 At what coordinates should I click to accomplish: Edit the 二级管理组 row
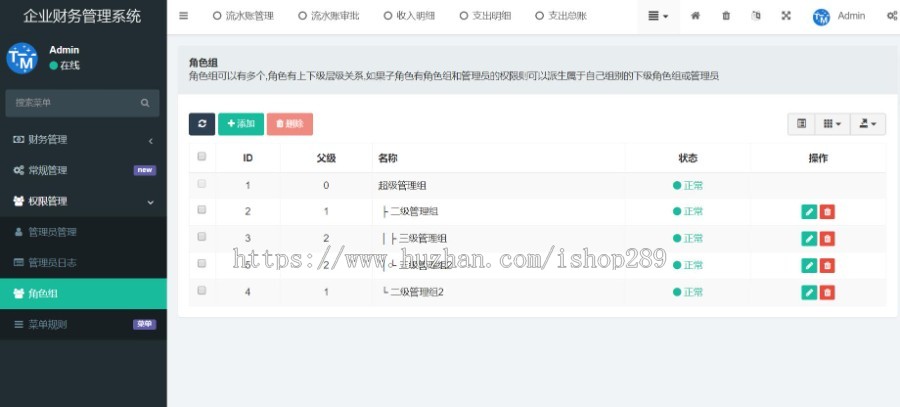click(x=809, y=212)
